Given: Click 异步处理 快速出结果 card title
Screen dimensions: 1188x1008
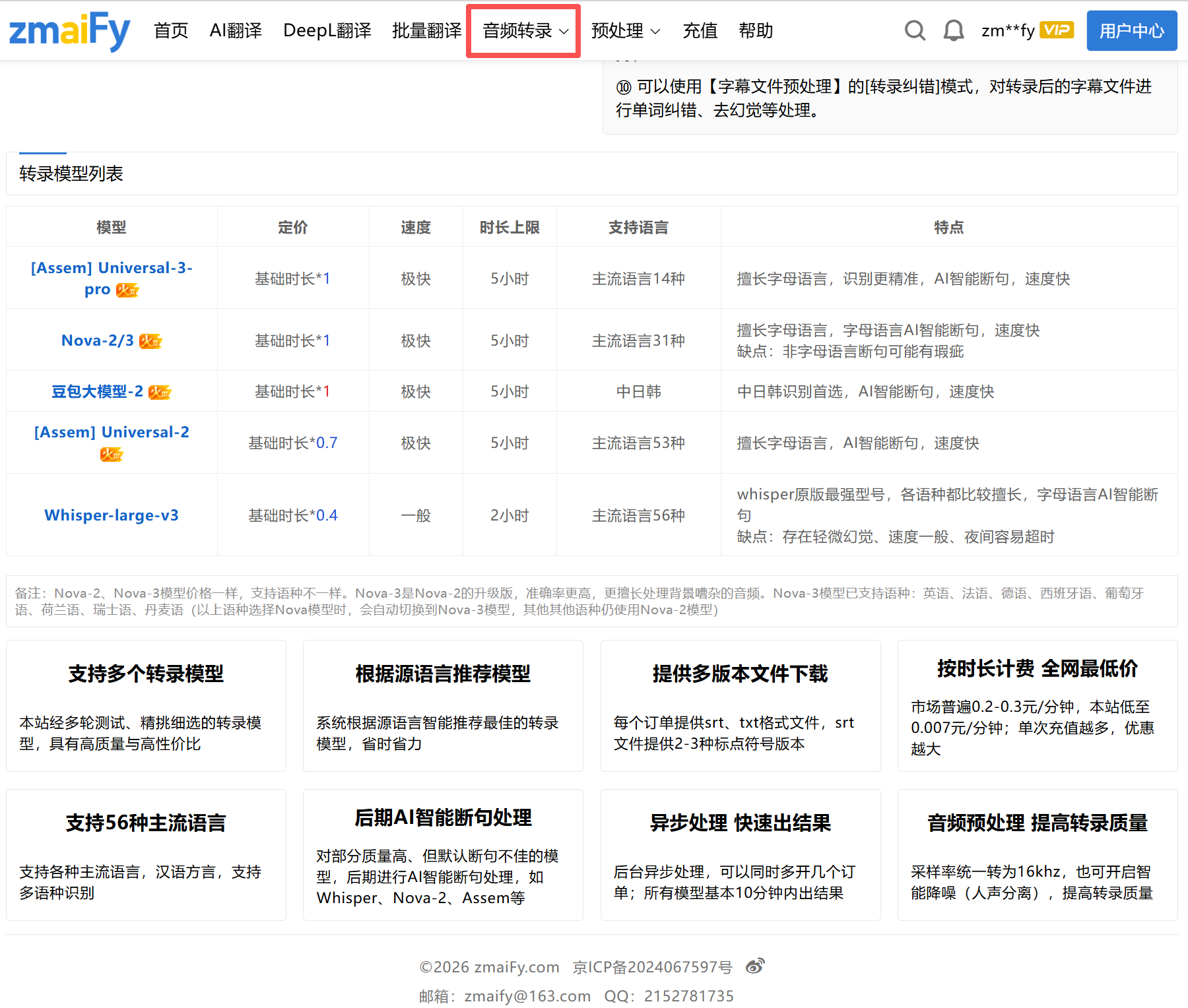Looking at the screenshot, I should point(741,823).
